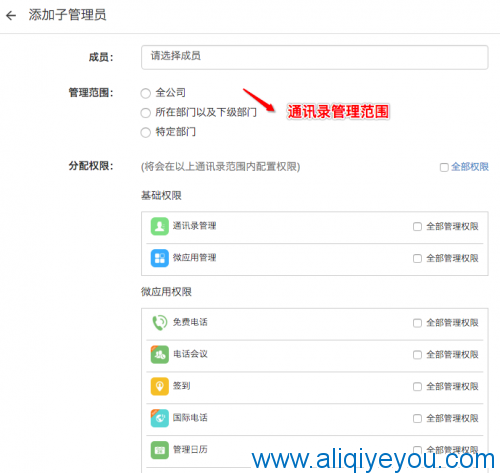Click the 国际电话 globe phone icon
500x473 pixels.
[160, 418]
